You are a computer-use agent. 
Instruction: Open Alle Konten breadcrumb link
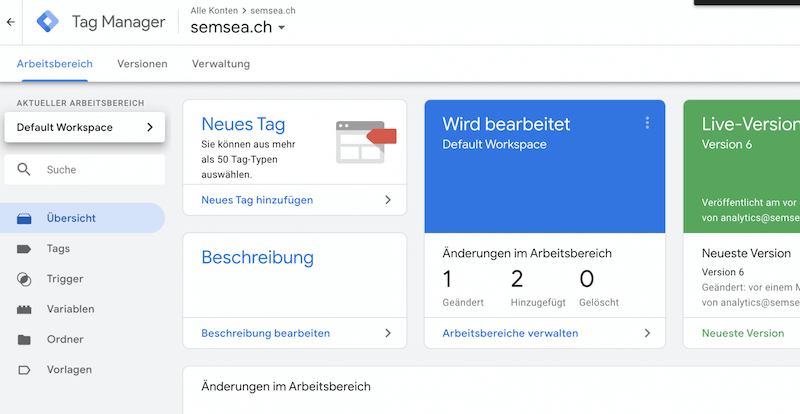point(214,10)
